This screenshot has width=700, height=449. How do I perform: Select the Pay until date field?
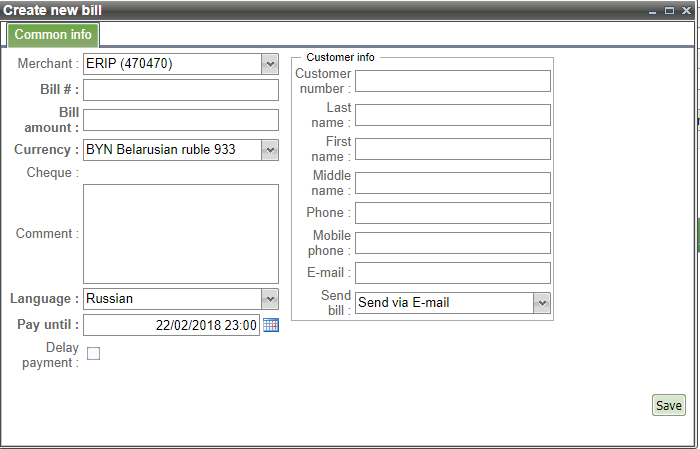[x=170, y=325]
